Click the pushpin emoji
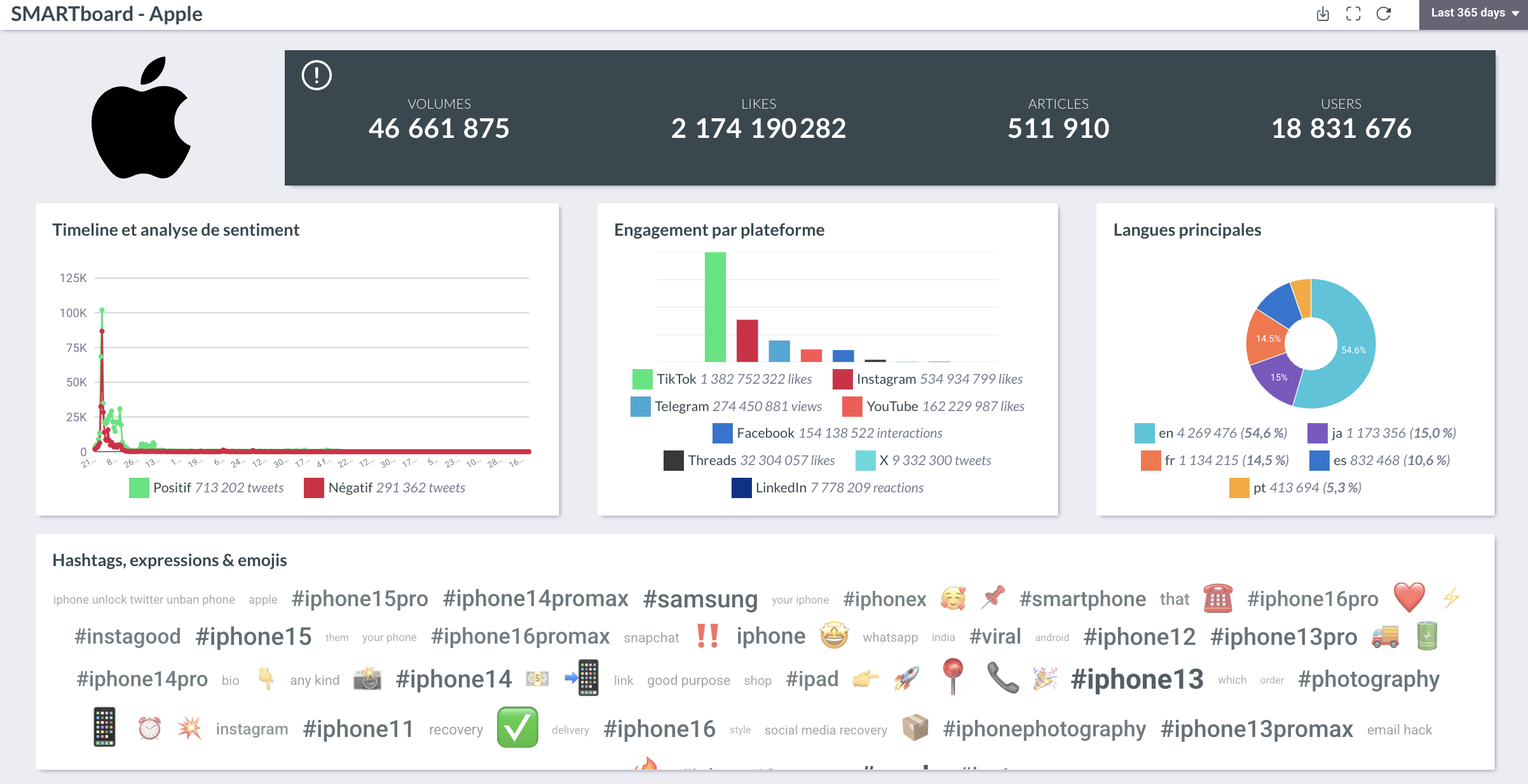The height and width of the screenshot is (784, 1528). (x=992, y=598)
